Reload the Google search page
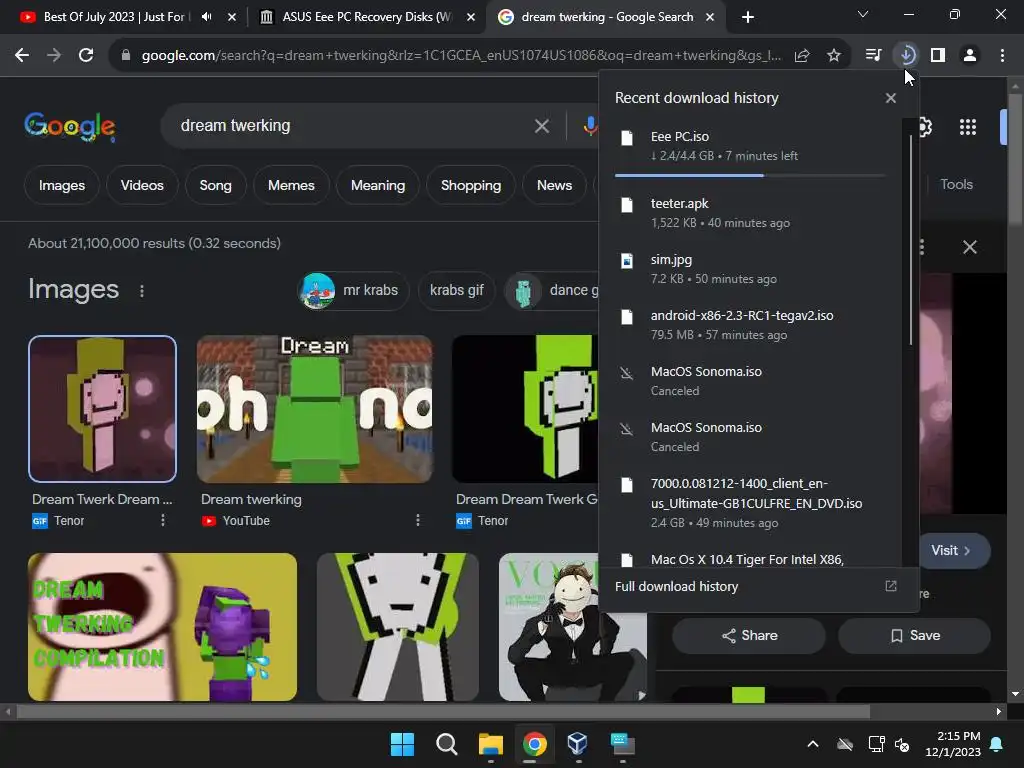 (86, 56)
